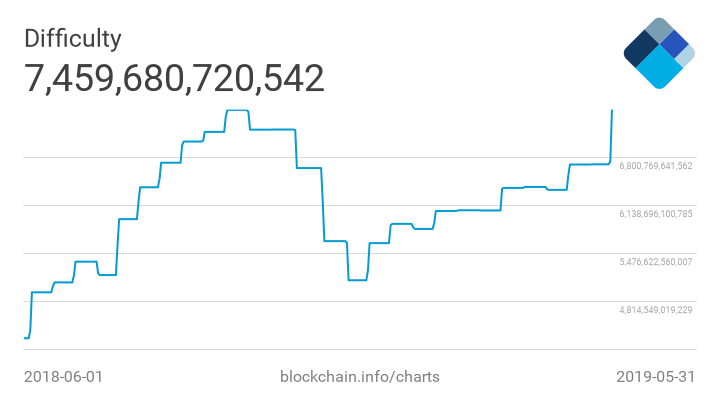
Task: Click the 6,138,696,100,785 axis label
Action: (x=656, y=214)
